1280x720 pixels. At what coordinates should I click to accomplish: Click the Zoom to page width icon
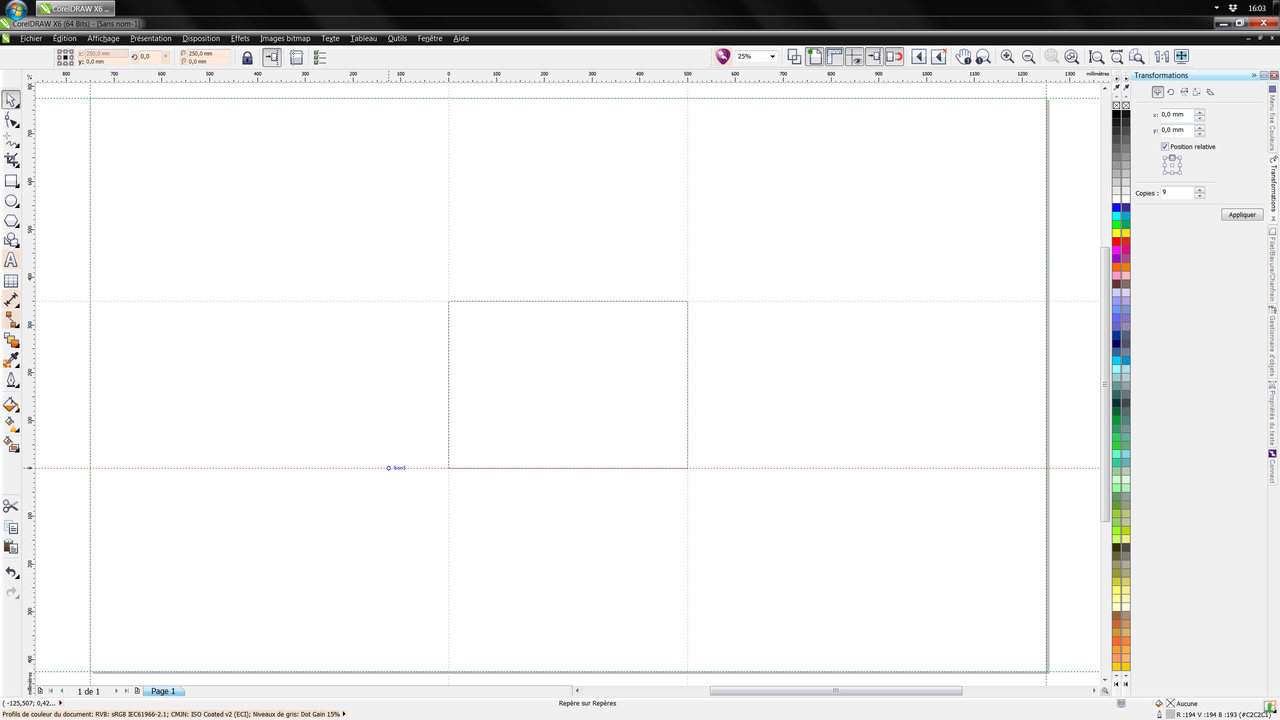click(1116, 57)
